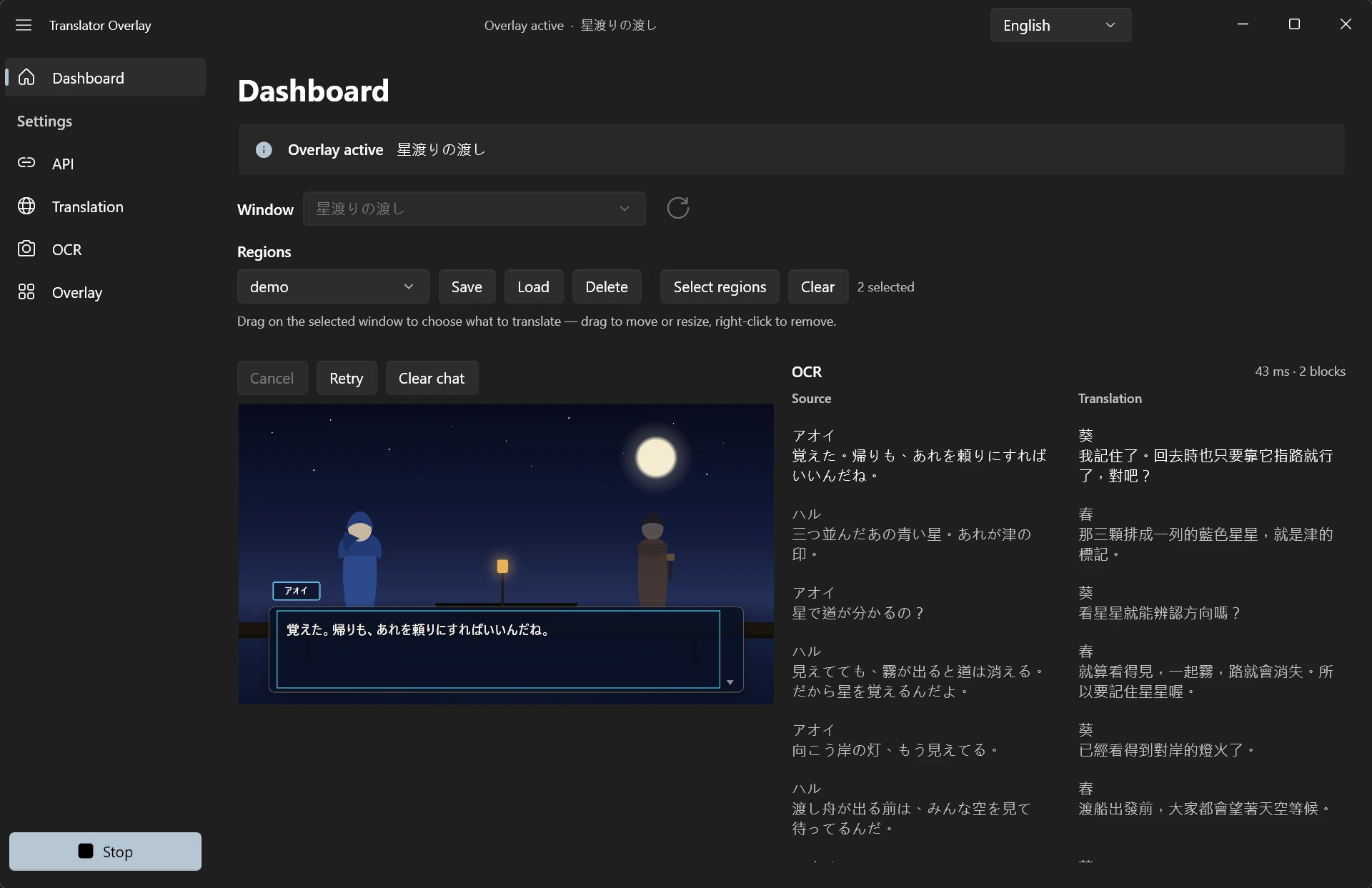The image size is (1372, 888).
Task: Click the Overlay grid icon
Action: coord(26,291)
